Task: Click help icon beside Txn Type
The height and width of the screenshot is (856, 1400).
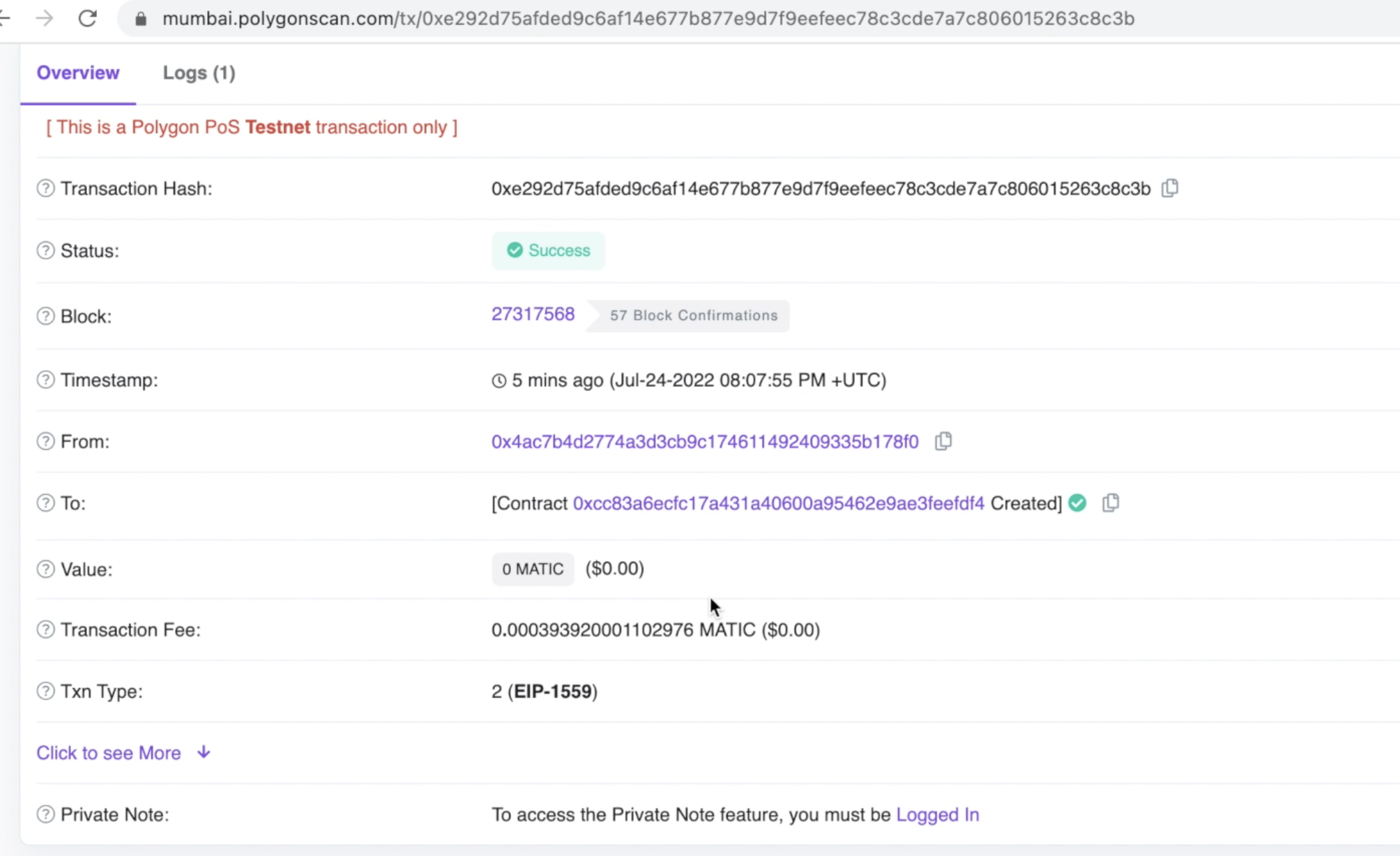Action: 45,691
